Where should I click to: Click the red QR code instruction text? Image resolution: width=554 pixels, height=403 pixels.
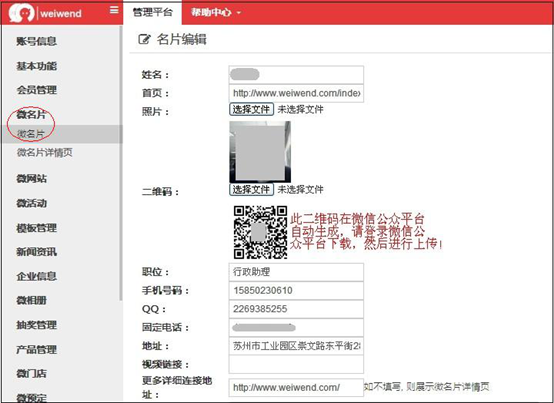pyautogui.click(x=366, y=232)
